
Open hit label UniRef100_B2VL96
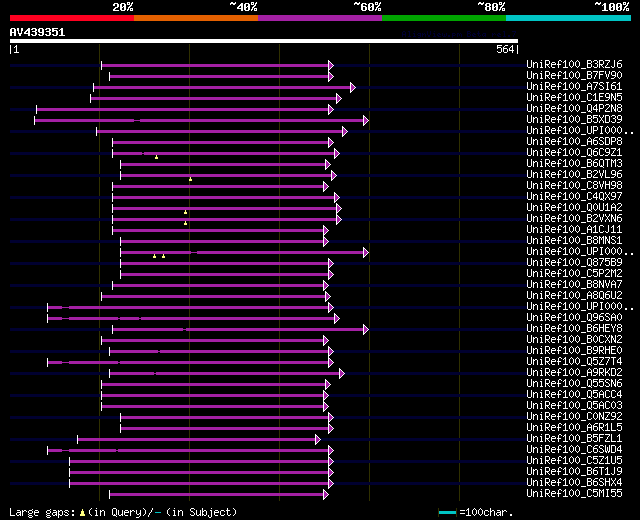574,175
